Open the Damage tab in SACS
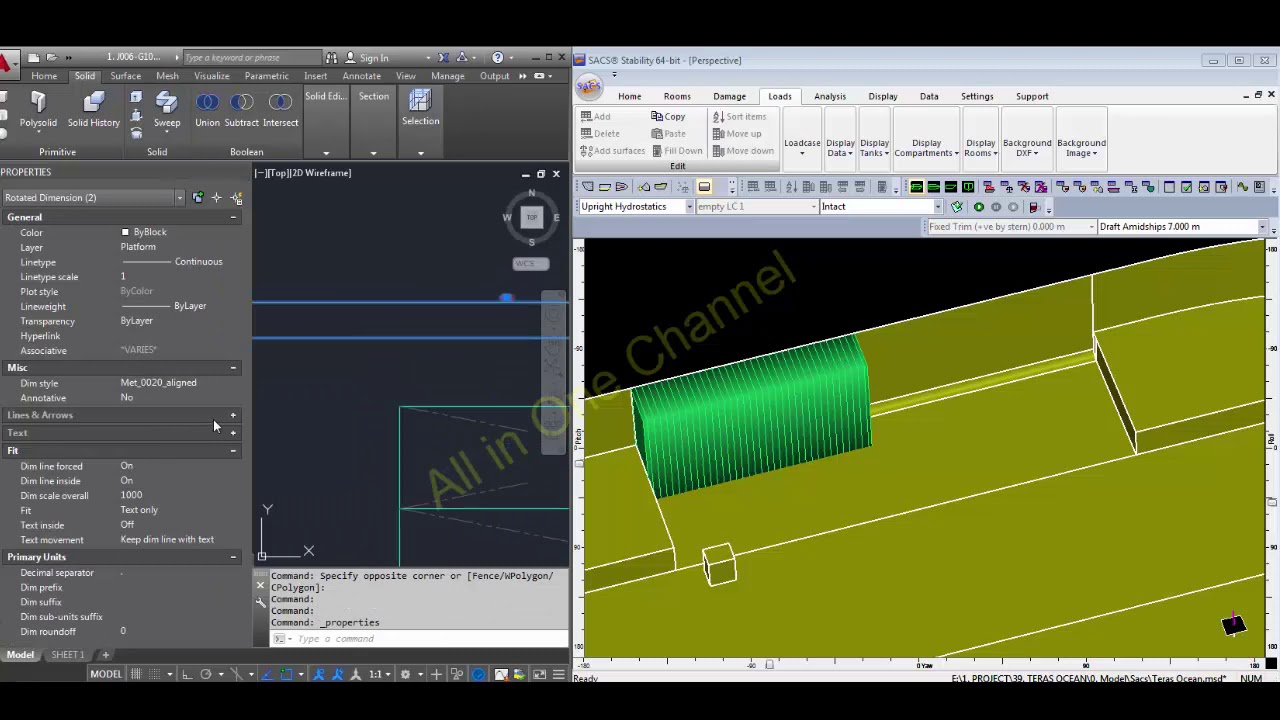Screen dimensions: 1280x720 (729, 97)
